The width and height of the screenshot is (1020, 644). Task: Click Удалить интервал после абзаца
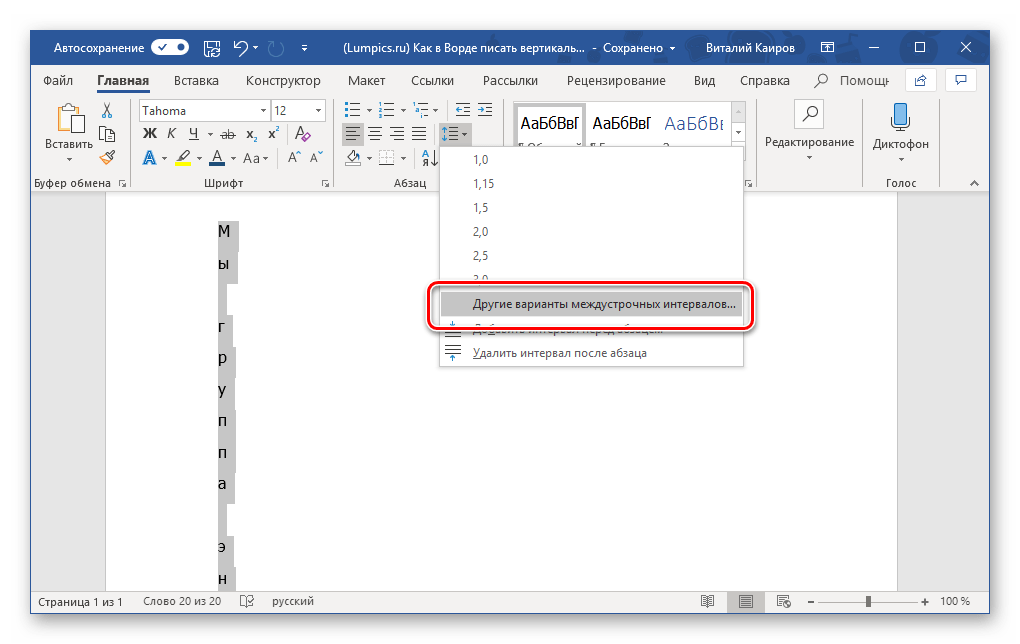coord(560,352)
